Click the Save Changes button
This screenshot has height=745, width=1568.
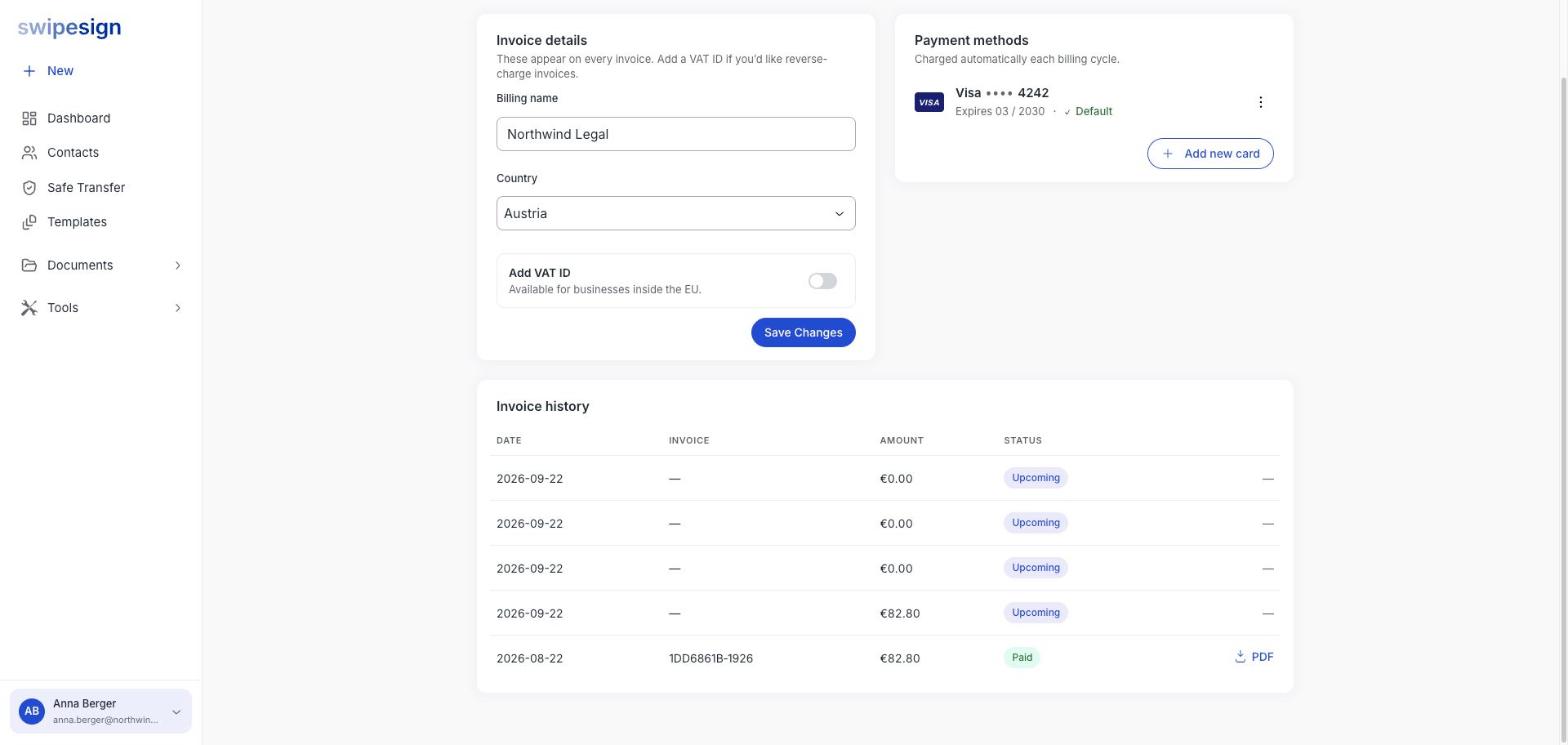click(803, 333)
